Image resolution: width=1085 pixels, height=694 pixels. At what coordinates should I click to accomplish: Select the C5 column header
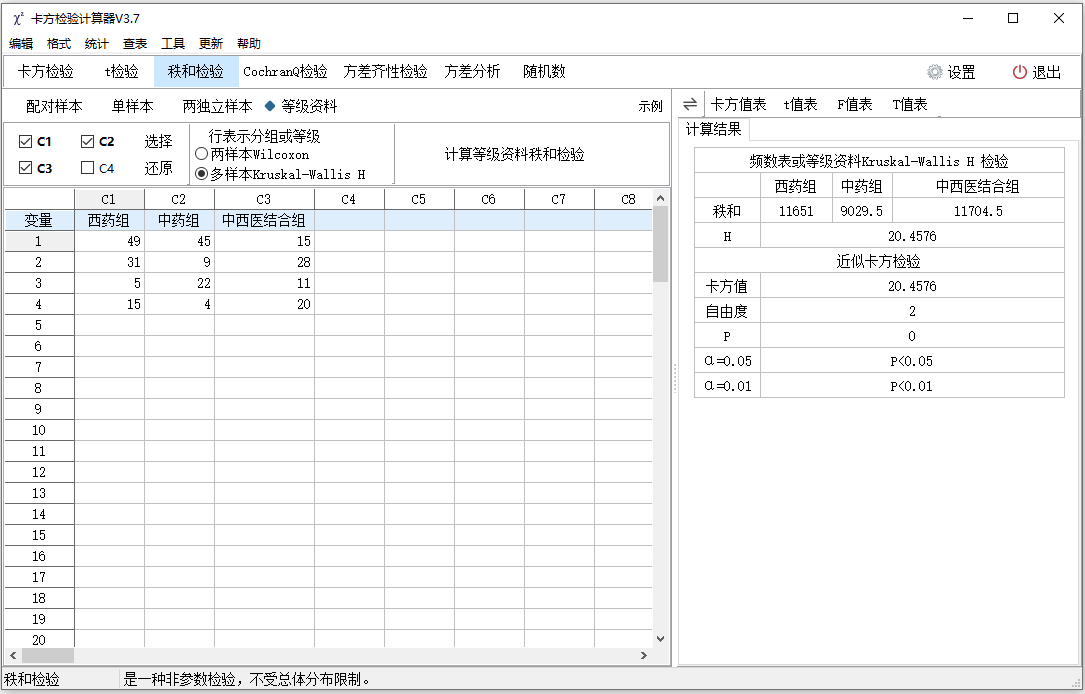click(419, 199)
